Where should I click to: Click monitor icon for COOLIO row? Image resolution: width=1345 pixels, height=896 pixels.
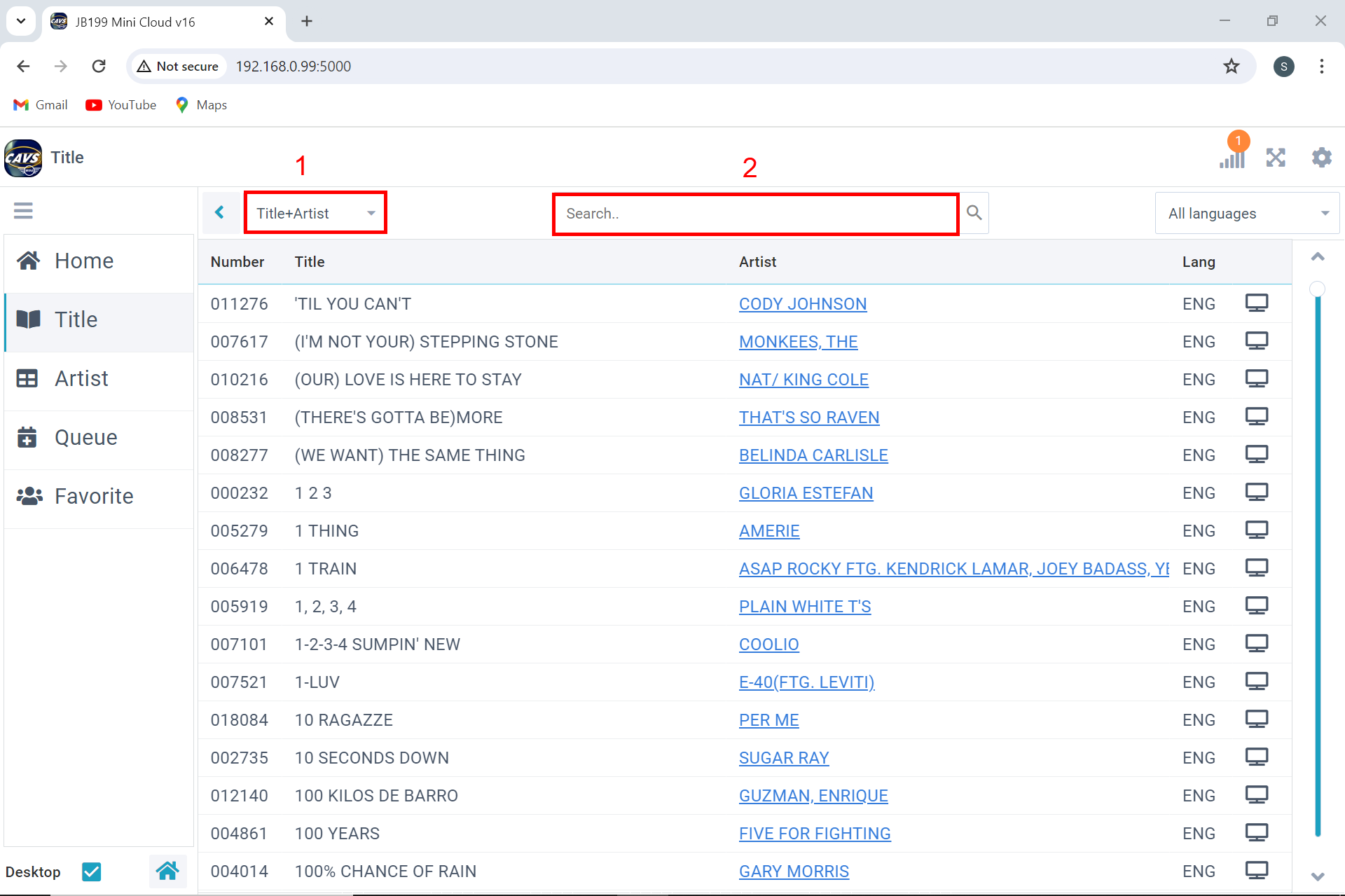click(x=1257, y=644)
